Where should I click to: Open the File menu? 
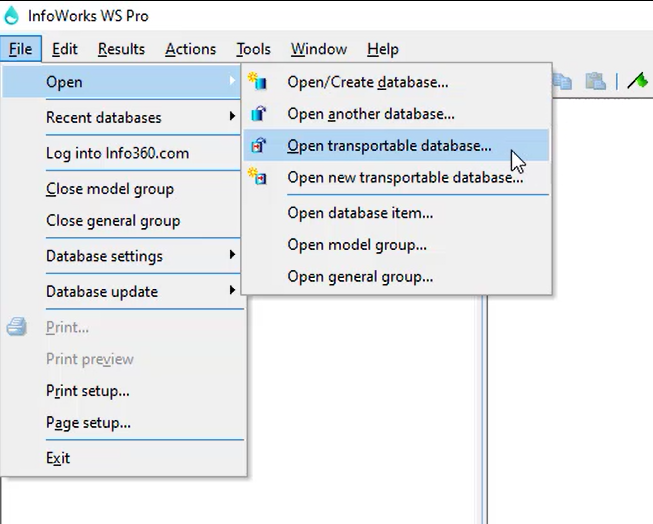pyautogui.click(x=21, y=49)
